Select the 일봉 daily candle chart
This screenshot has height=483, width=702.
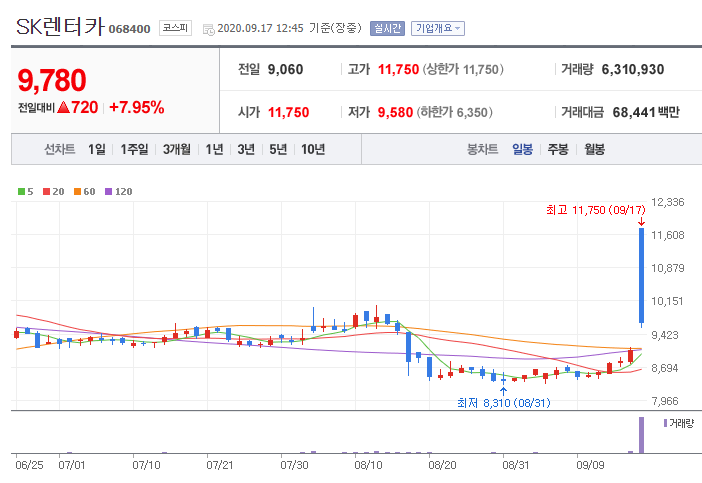[522, 149]
